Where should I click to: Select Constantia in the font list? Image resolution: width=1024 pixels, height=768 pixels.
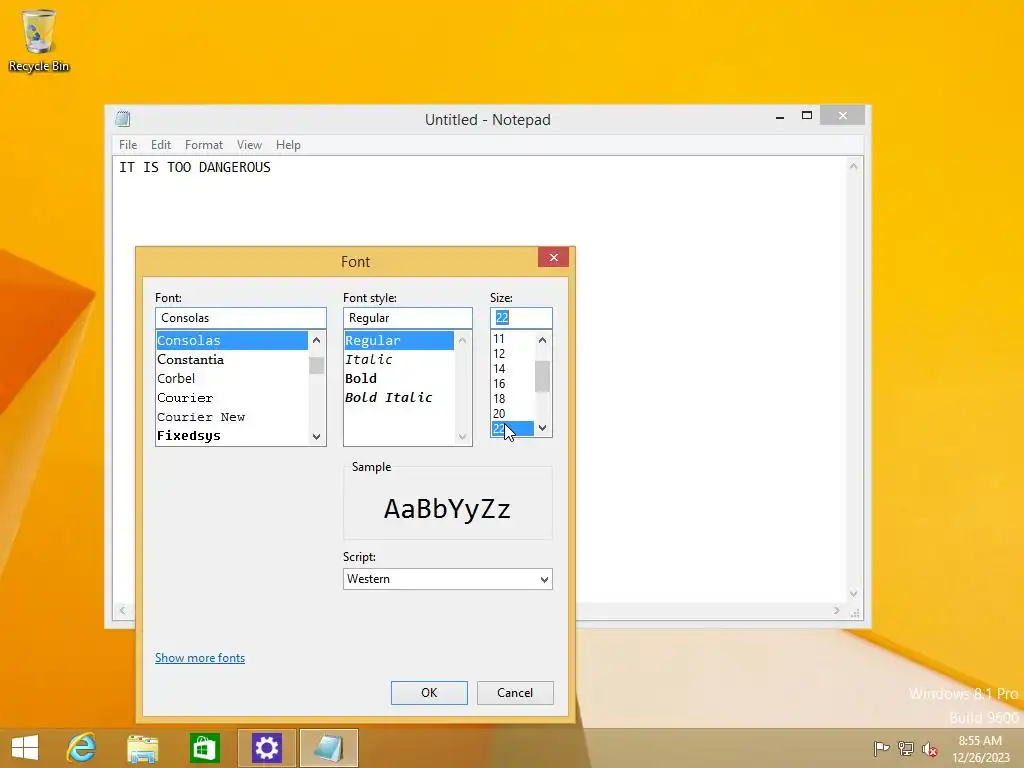pyautogui.click(x=232, y=360)
